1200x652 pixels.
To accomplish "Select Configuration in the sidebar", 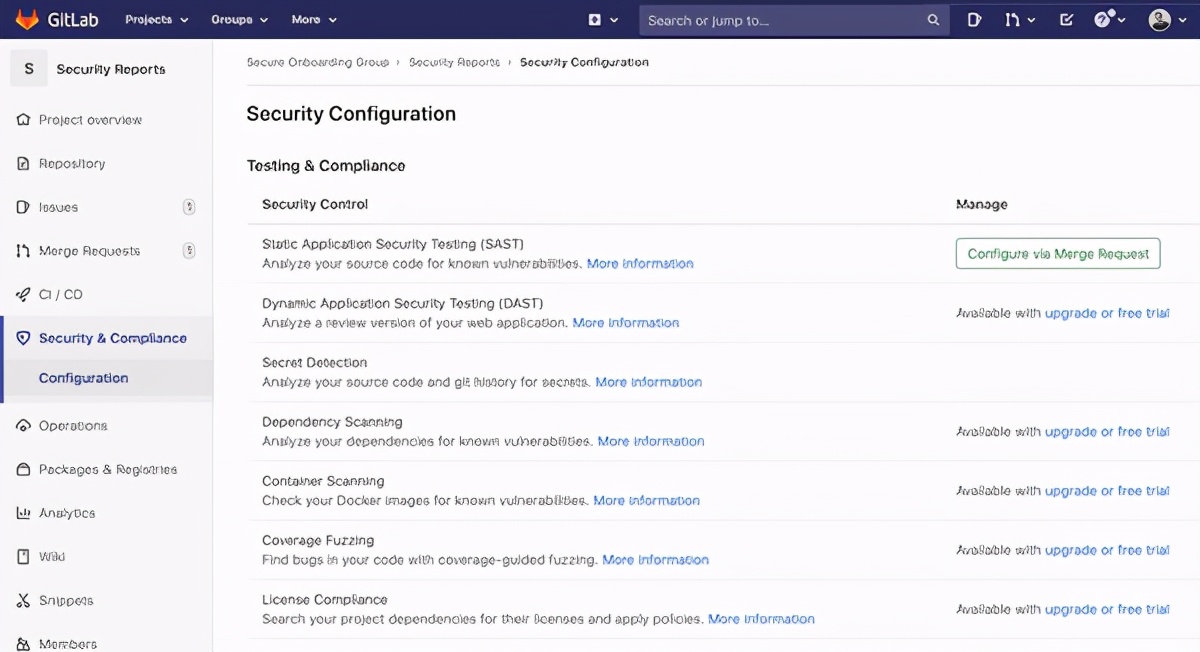I will 83,378.
